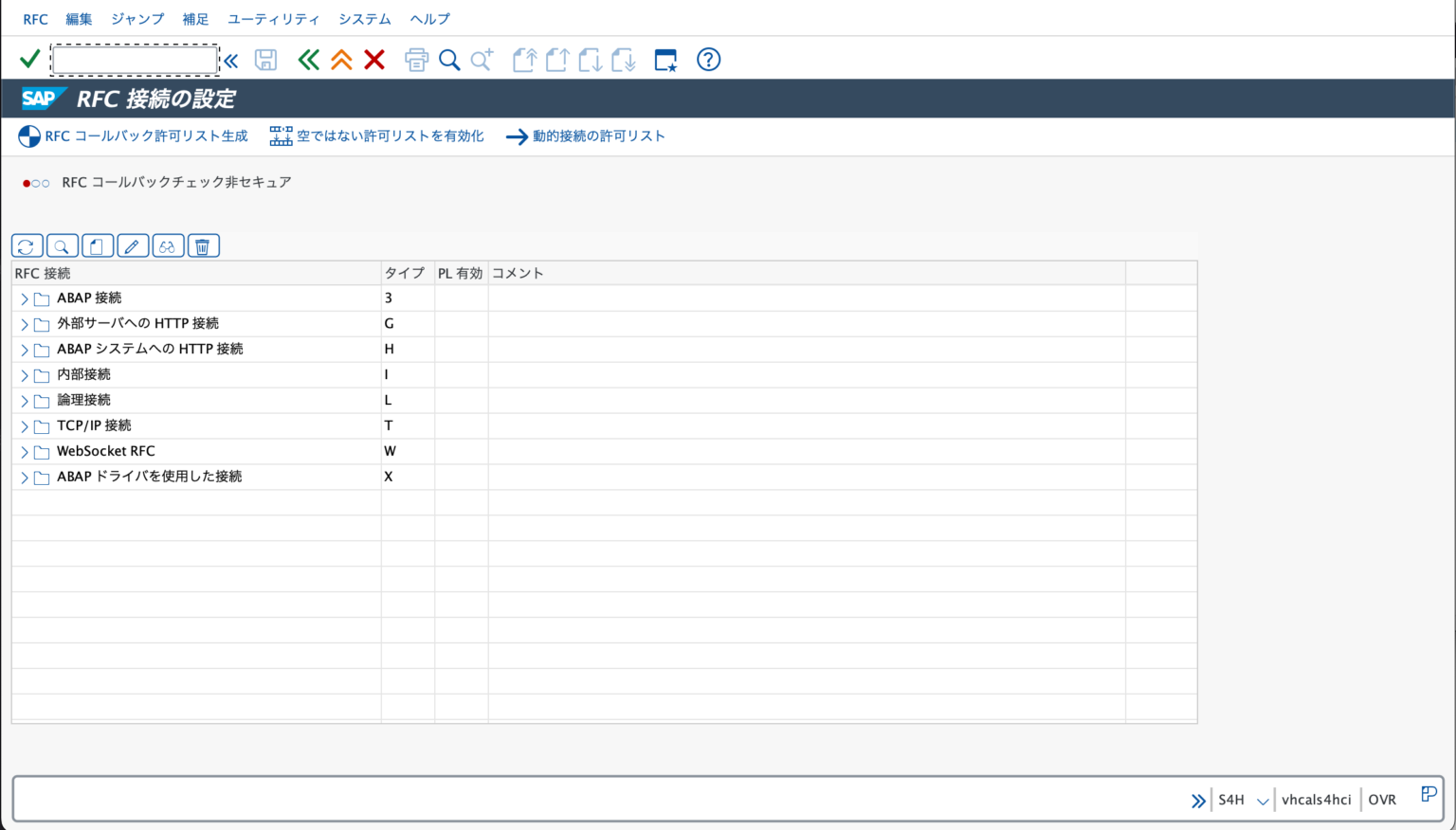
Task: Expand the TCP/IP 接続 folder
Action: point(24,424)
